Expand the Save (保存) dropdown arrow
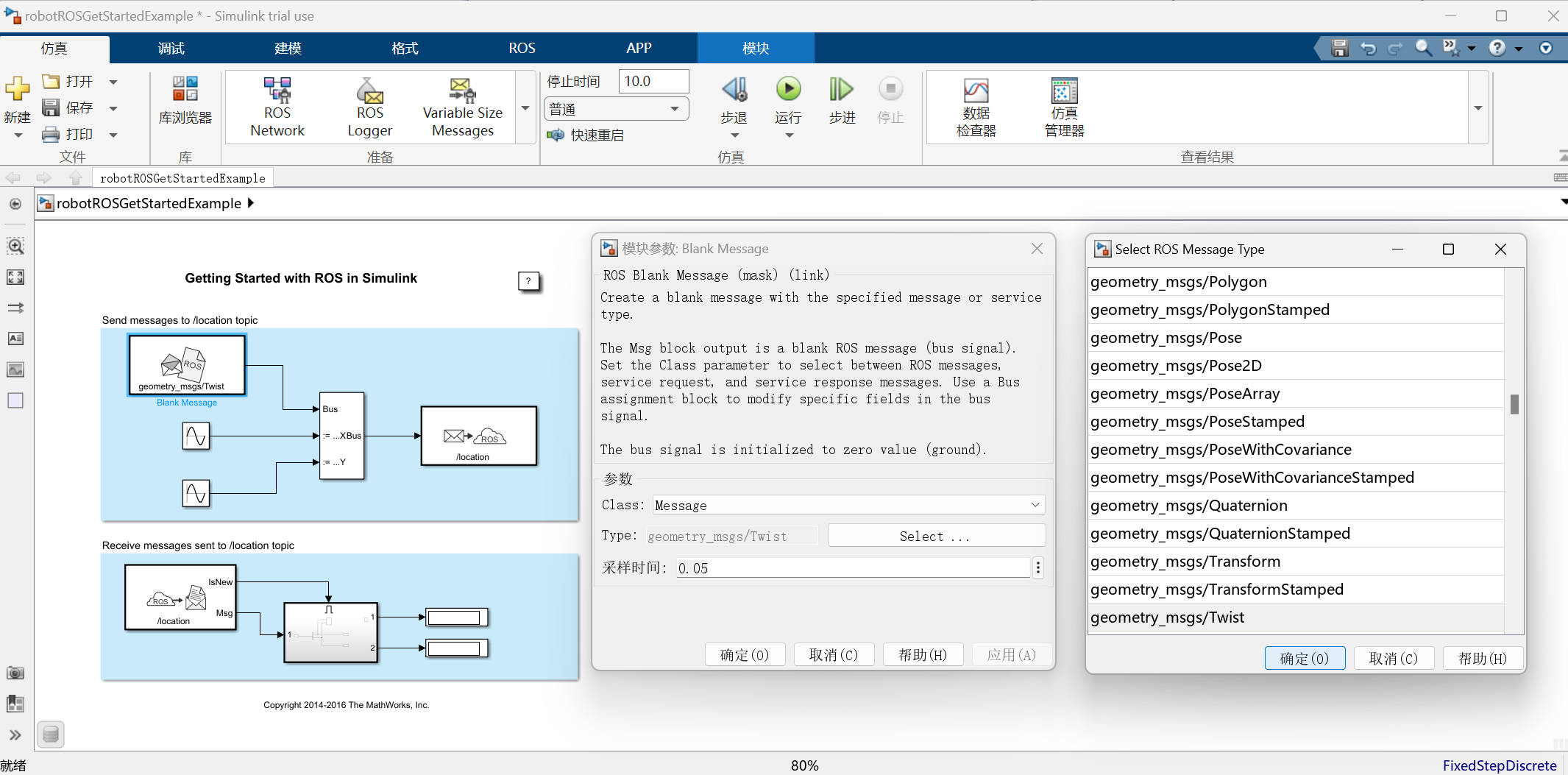Screen dimensions: 1568x775 coord(113,108)
